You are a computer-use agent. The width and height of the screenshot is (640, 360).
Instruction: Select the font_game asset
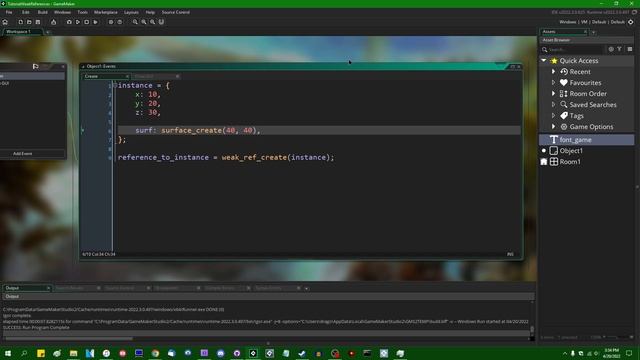(587, 140)
